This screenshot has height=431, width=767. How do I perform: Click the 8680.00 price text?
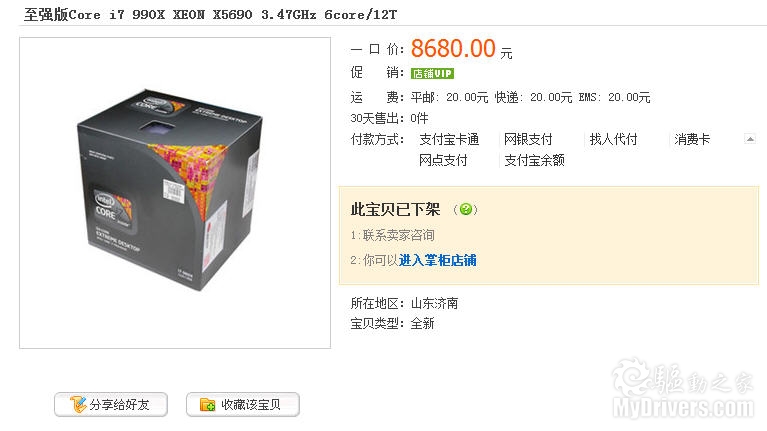(453, 48)
